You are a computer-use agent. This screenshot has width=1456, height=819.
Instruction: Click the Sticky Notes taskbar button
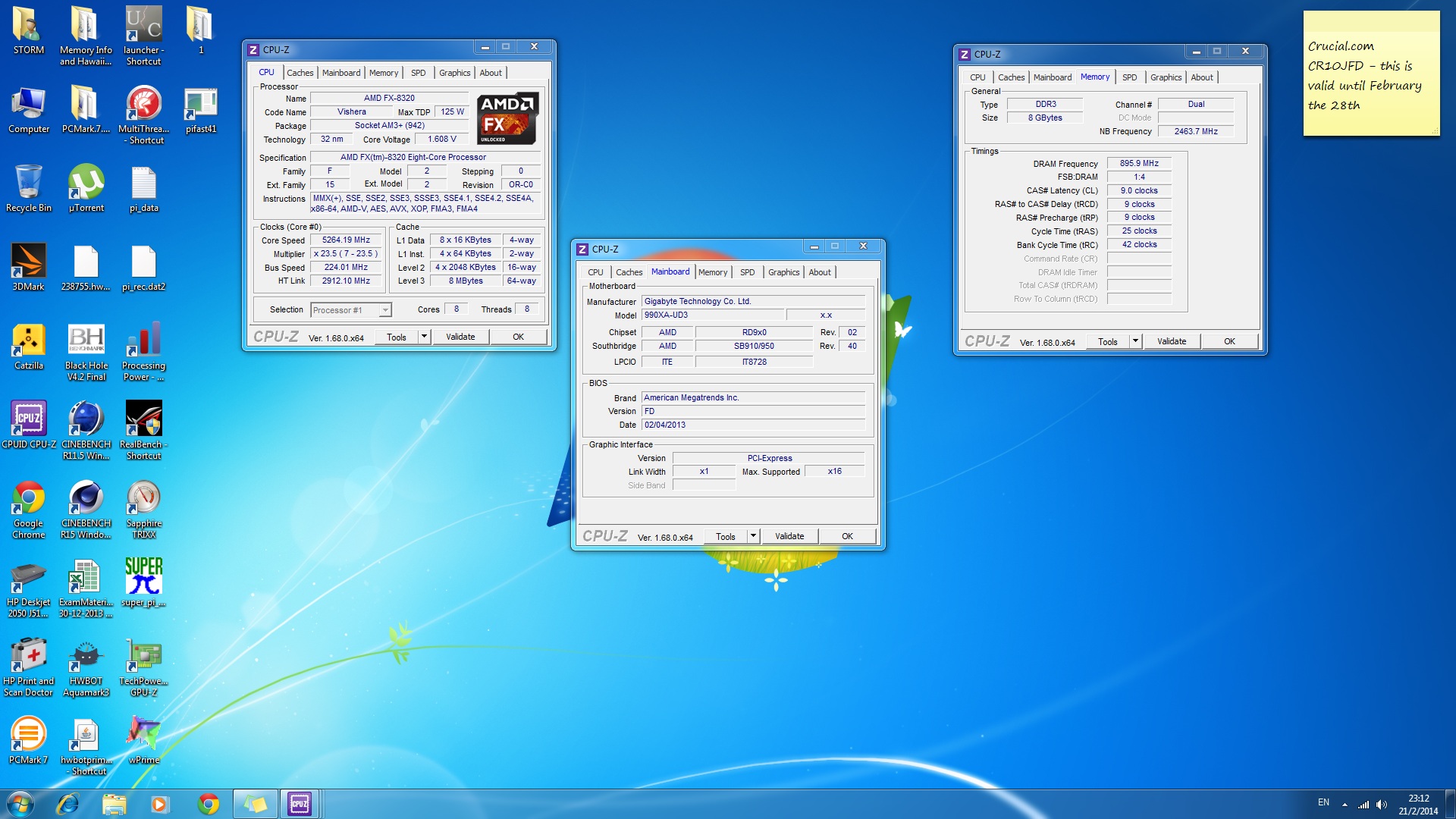click(x=254, y=804)
